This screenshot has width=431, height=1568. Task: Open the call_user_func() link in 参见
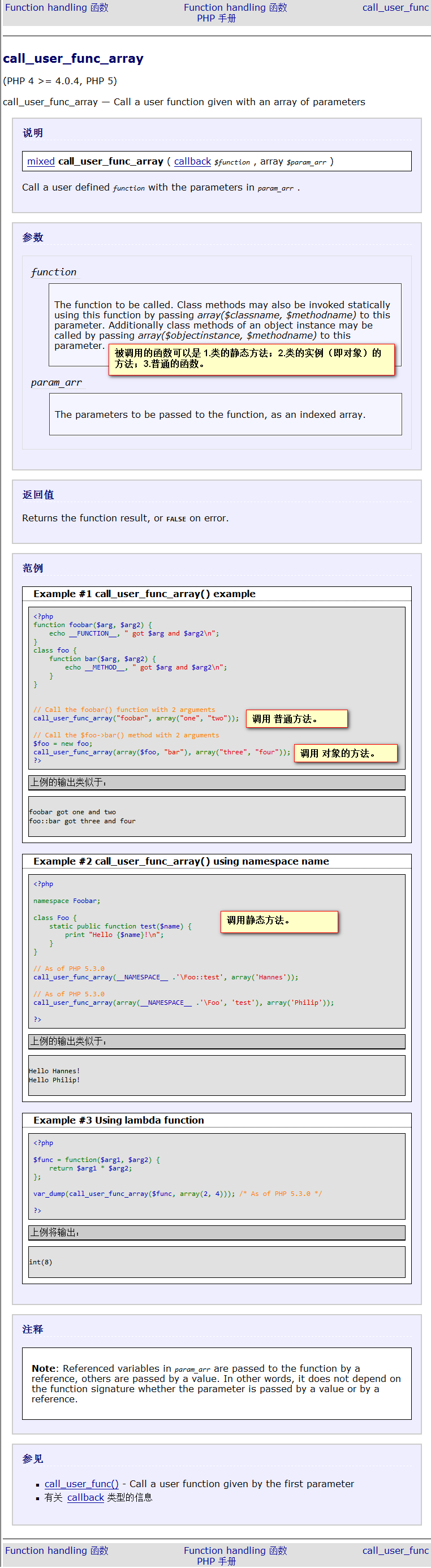[x=81, y=1483]
